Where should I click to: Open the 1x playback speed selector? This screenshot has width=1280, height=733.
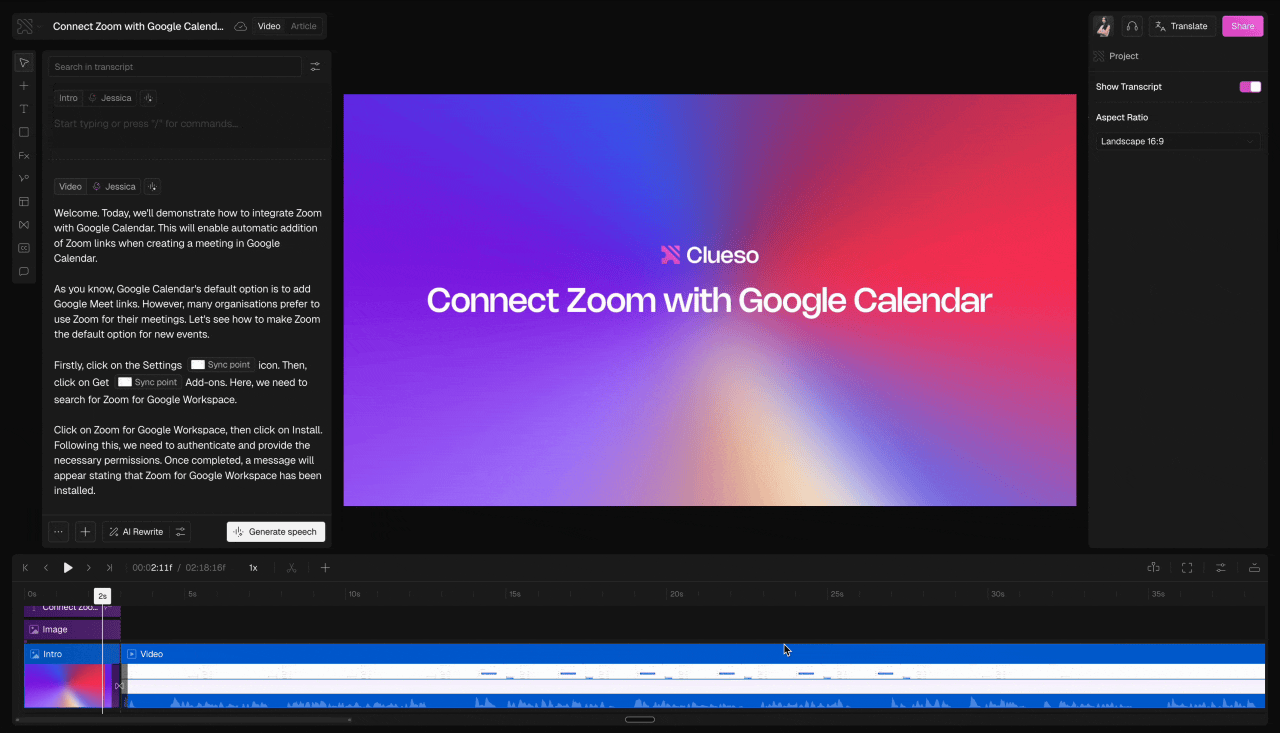[253, 568]
